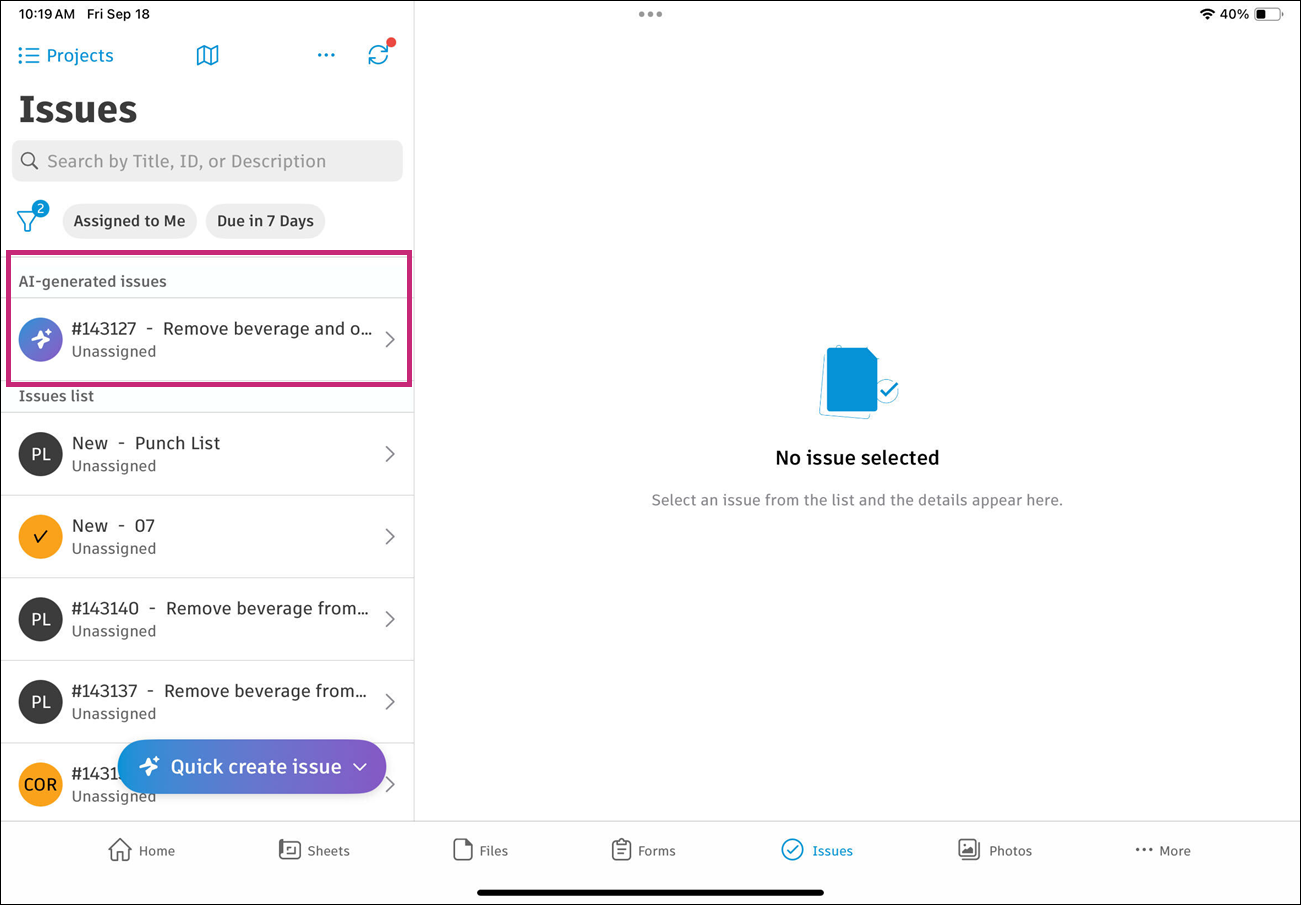This screenshot has height=905, width=1301.
Task: Tap the orange COR avatar
Action: 41,785
